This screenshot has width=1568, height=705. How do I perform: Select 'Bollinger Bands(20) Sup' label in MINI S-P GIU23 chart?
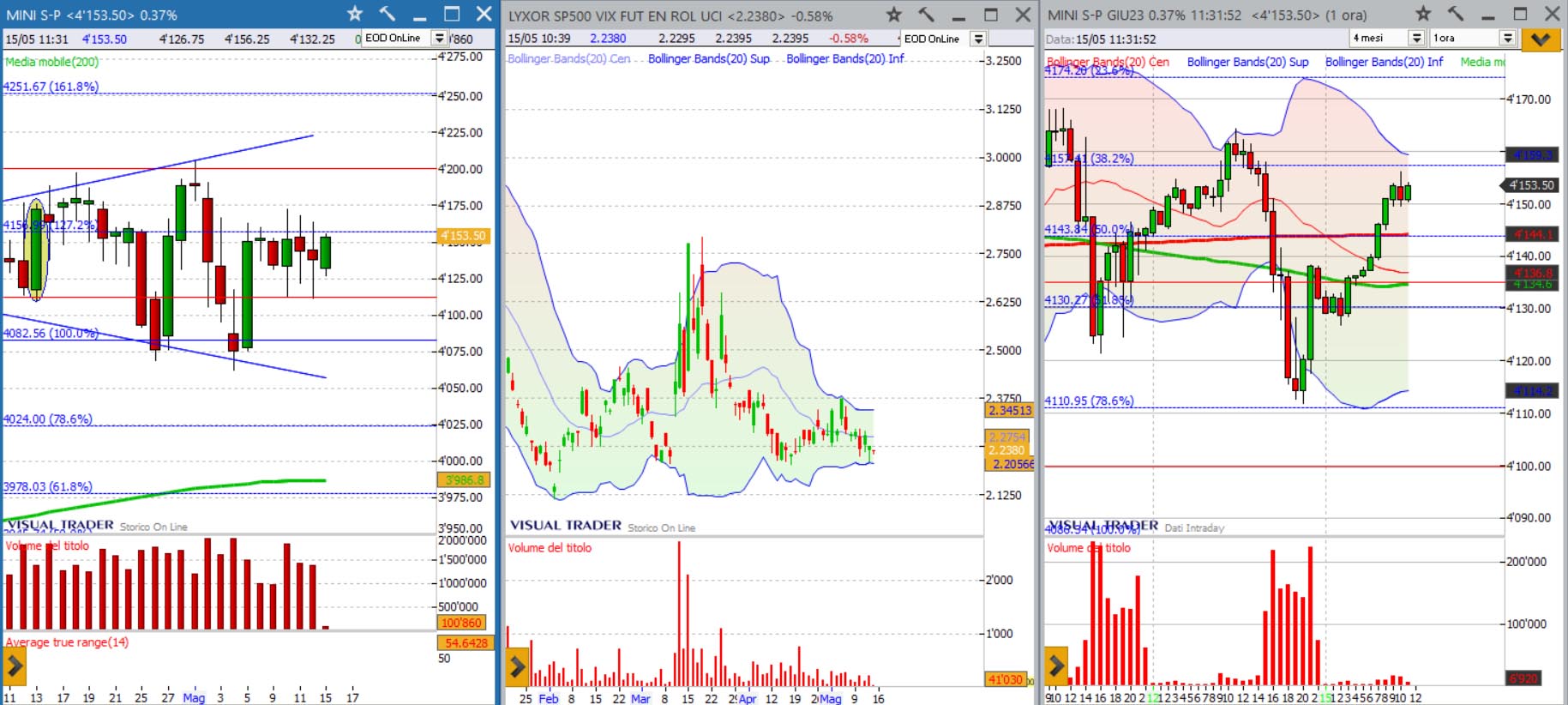point(1248,62)
